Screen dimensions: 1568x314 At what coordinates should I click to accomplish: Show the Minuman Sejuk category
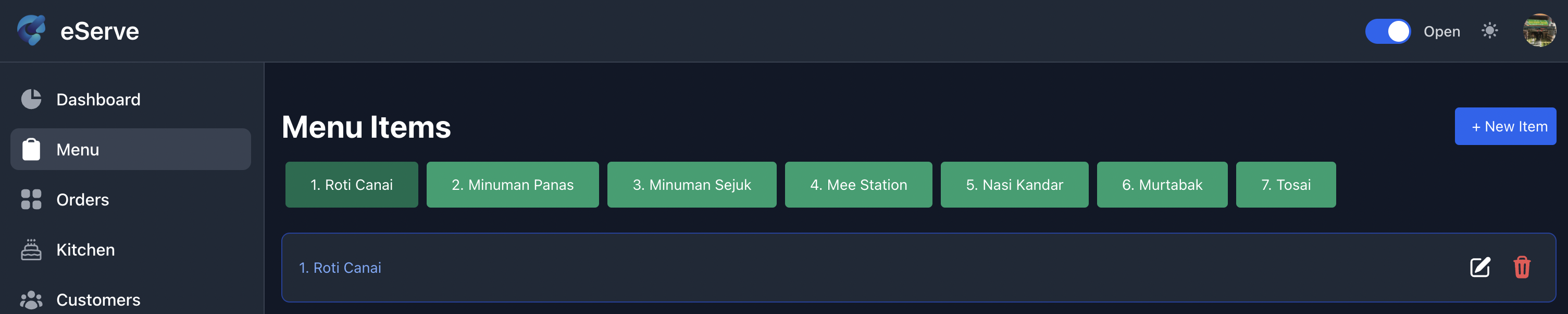coord(691,185)
